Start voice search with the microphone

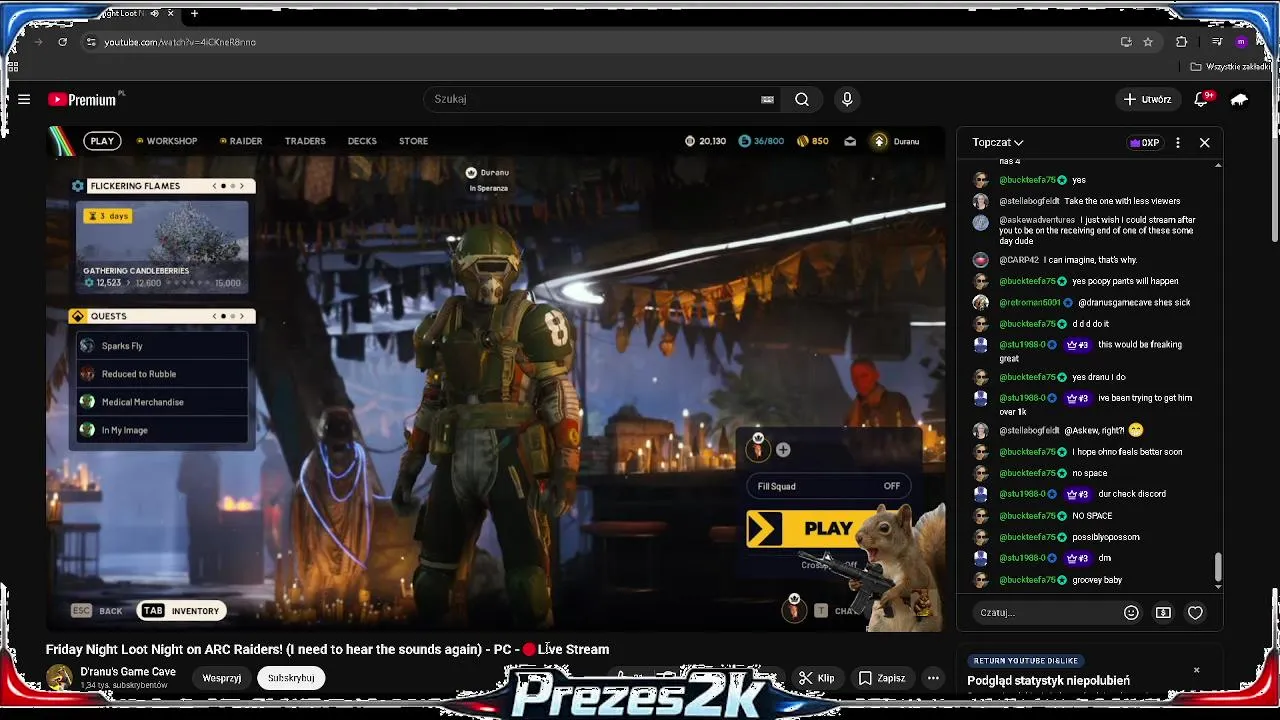point(847,99)
